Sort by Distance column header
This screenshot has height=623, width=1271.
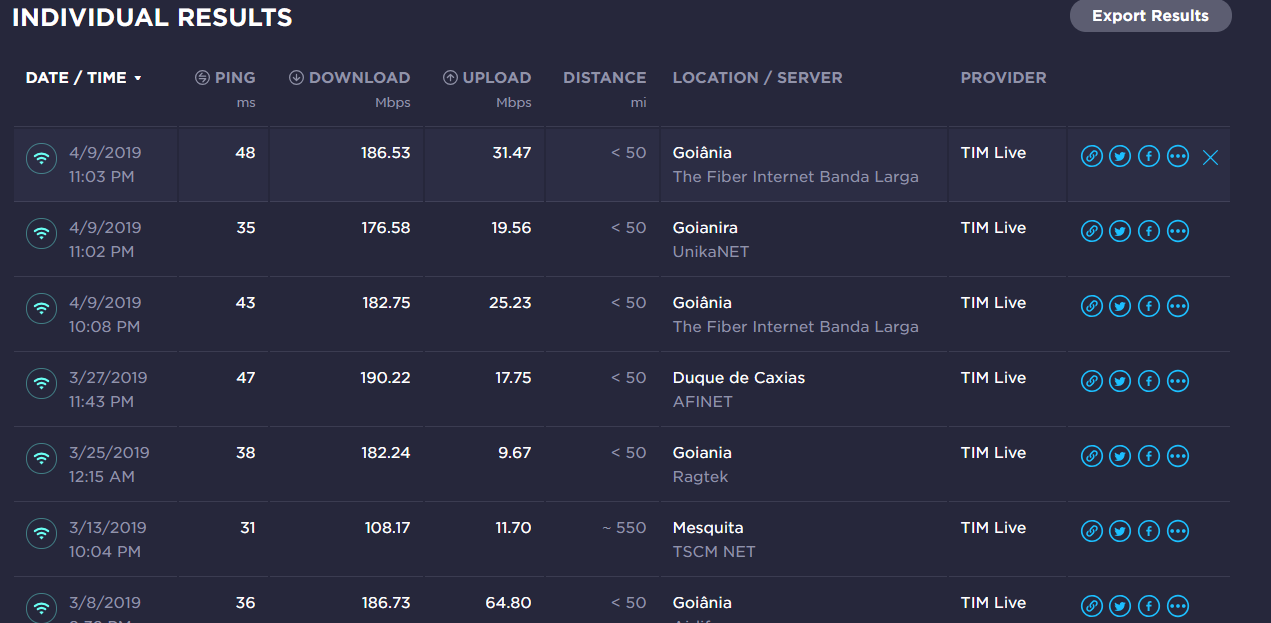[x=604, y=77]
